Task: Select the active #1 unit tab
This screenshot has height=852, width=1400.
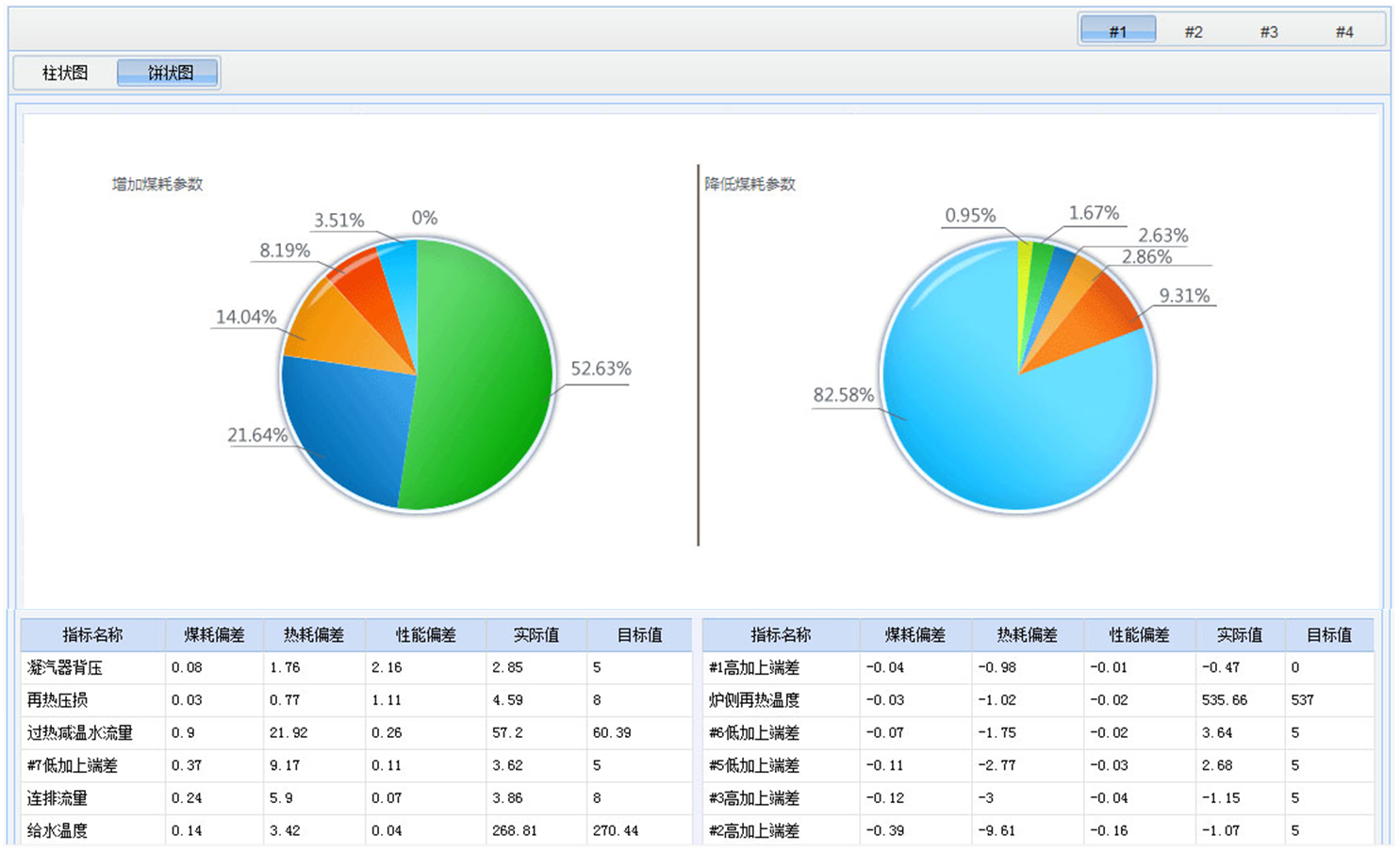Action: click(x=1118, y=31)
